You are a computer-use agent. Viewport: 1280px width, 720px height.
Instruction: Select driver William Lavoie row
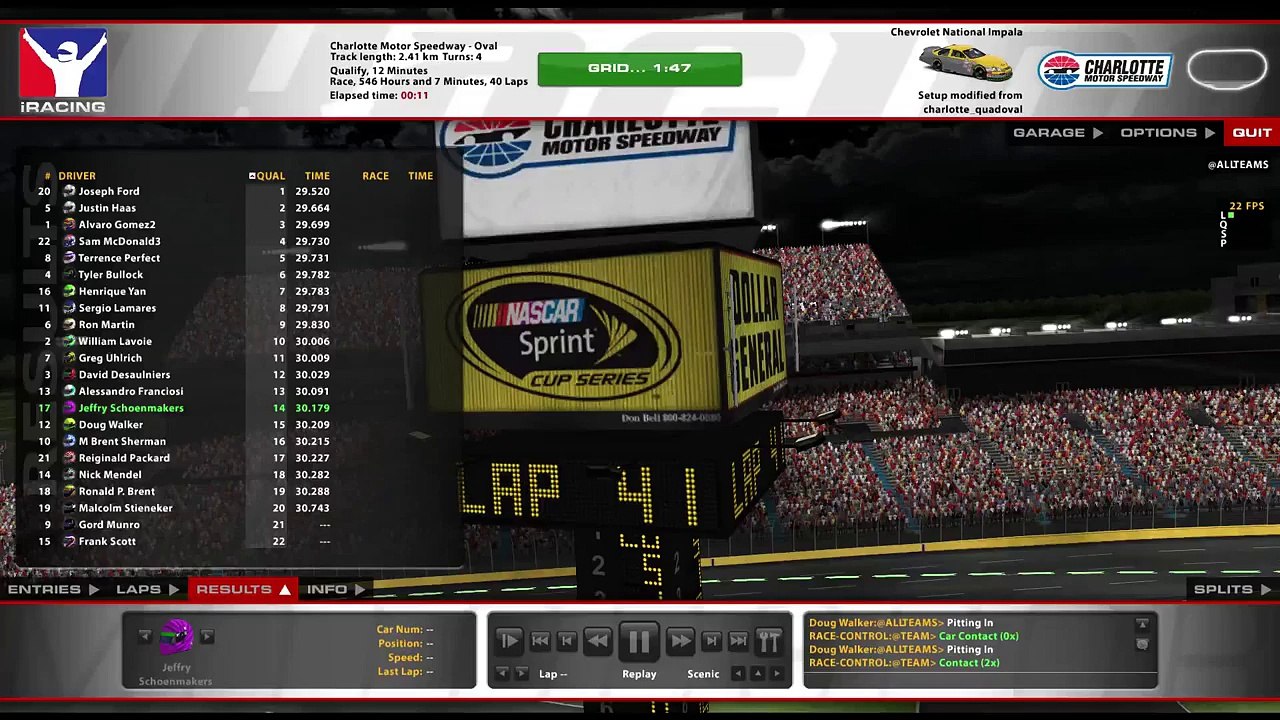(x=185, y=341)
